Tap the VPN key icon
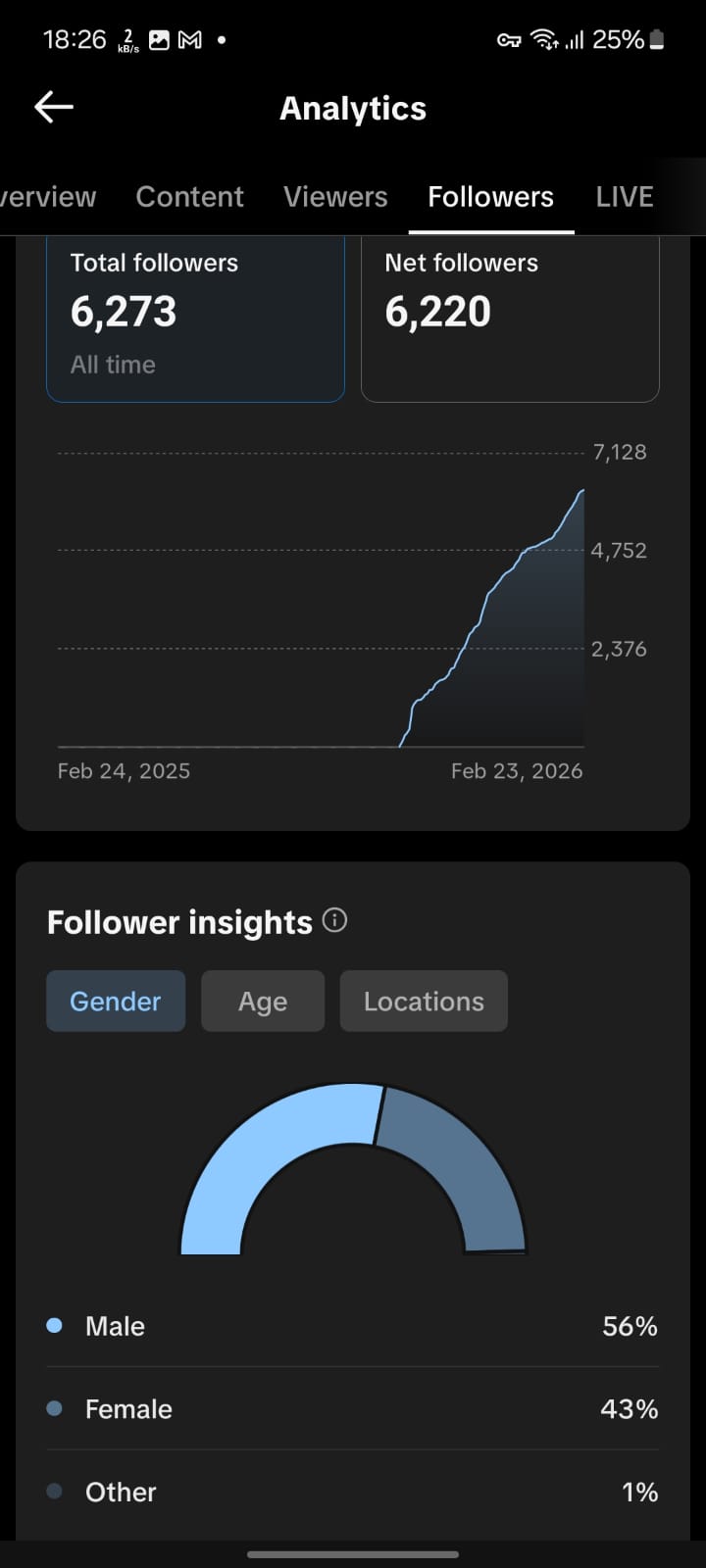Viewport: 706px width, 1568px height. [x=509, y=40]
